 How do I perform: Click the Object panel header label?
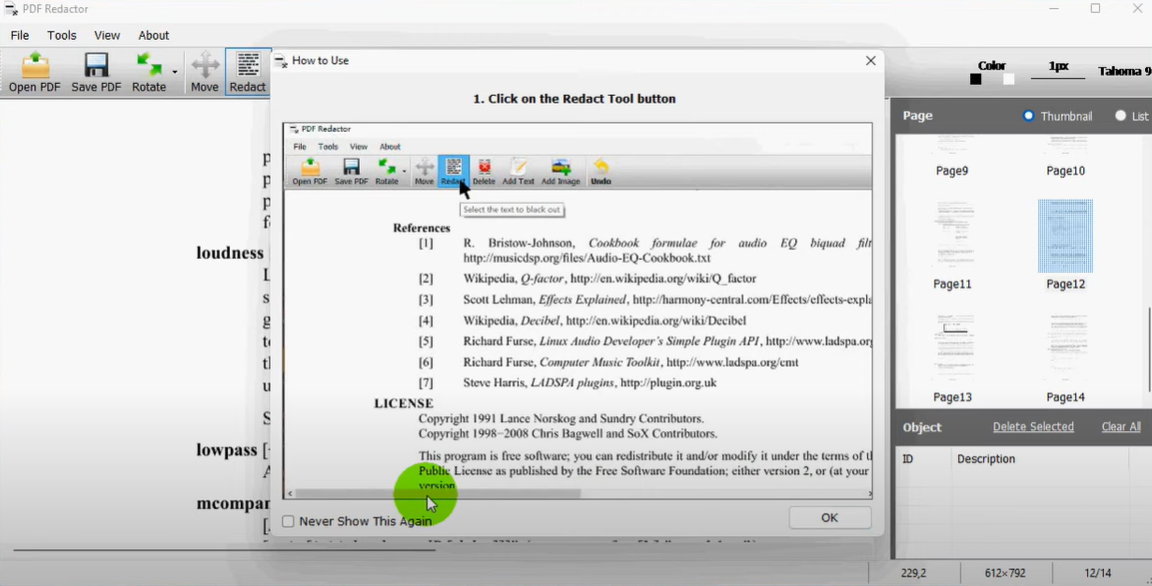pos(922,427)
